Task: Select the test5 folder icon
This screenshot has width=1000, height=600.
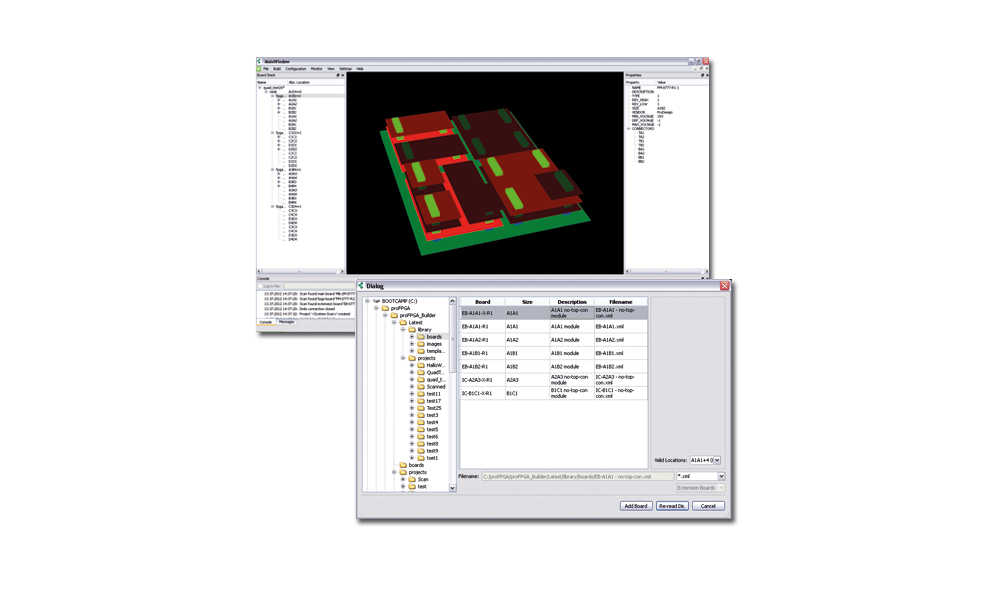Action: click(421, 430)
